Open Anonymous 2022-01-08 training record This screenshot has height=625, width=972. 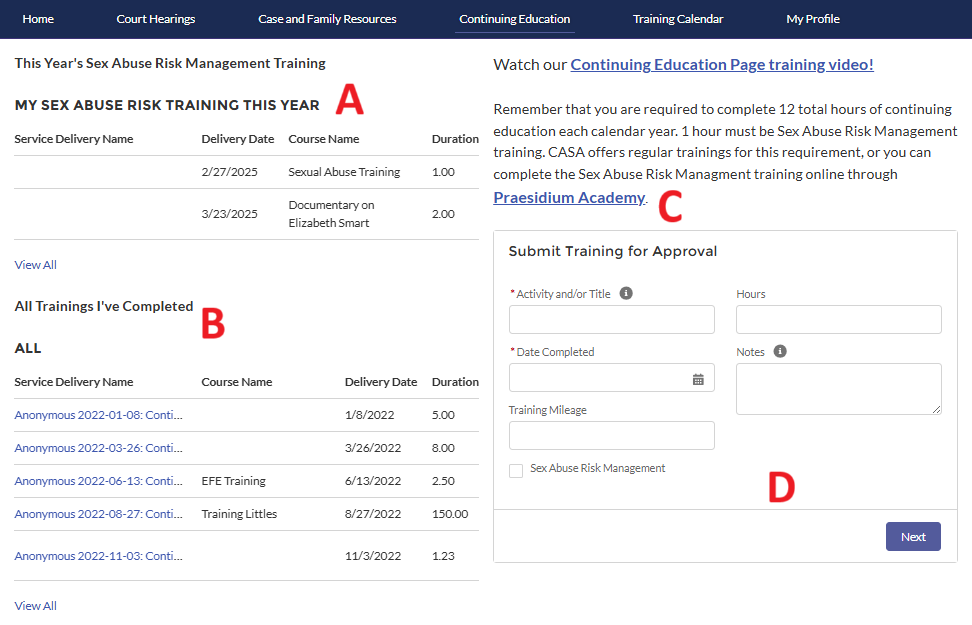click(98, 415)
